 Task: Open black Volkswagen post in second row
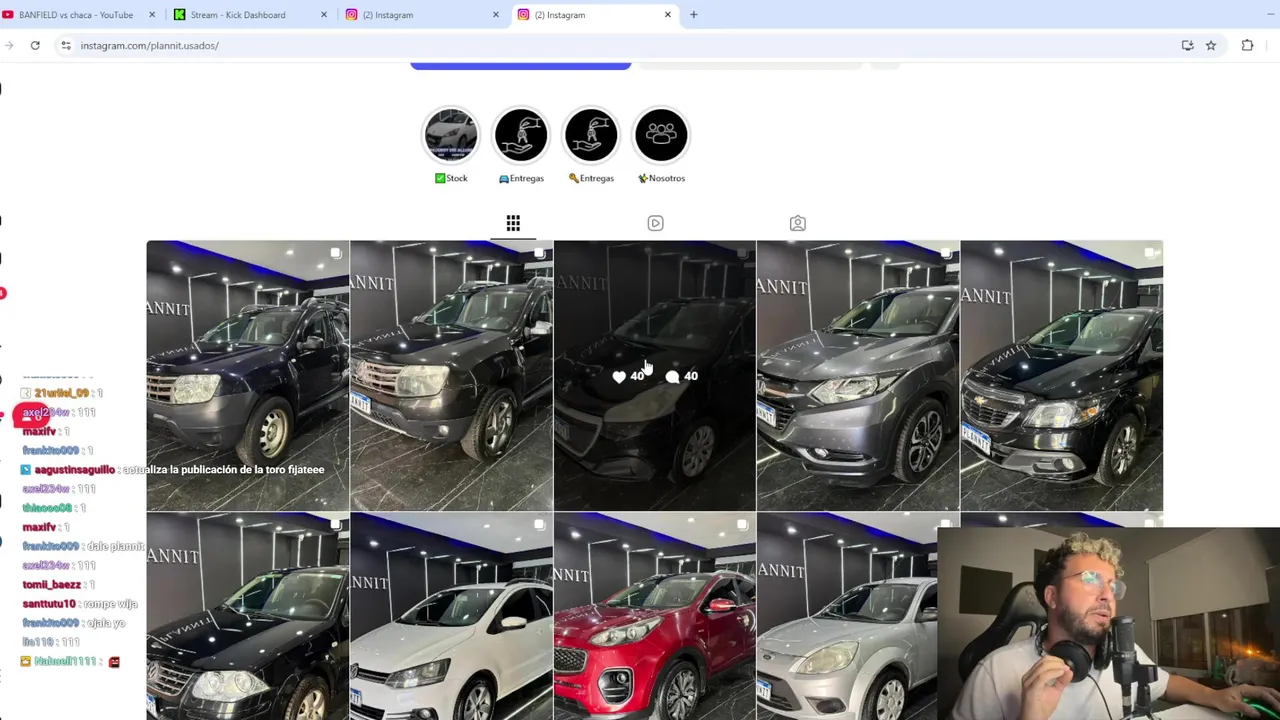click(248, 616)
